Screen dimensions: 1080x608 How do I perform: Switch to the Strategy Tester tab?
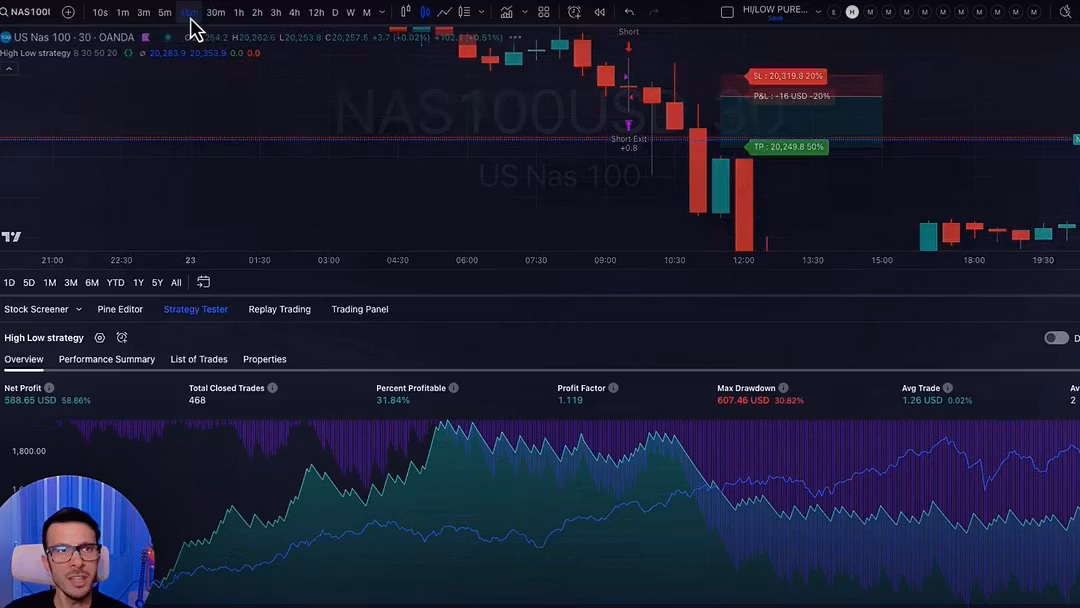coord(196,310)
